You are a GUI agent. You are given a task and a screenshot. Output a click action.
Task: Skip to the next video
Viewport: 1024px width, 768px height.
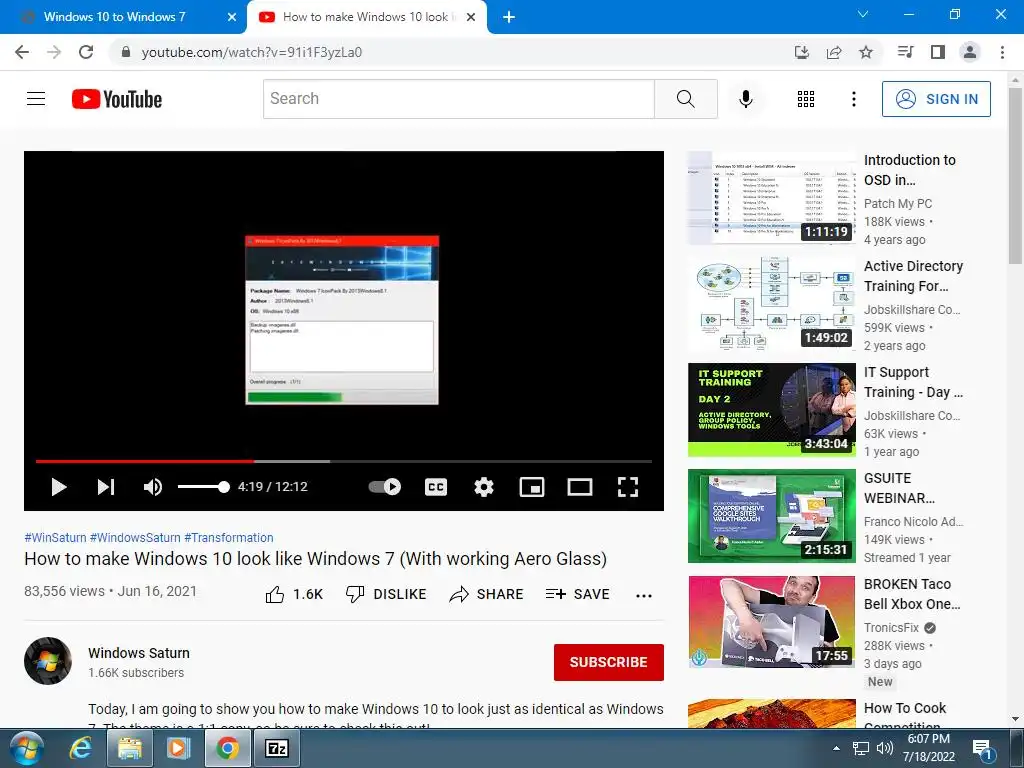tap(106, 487)
